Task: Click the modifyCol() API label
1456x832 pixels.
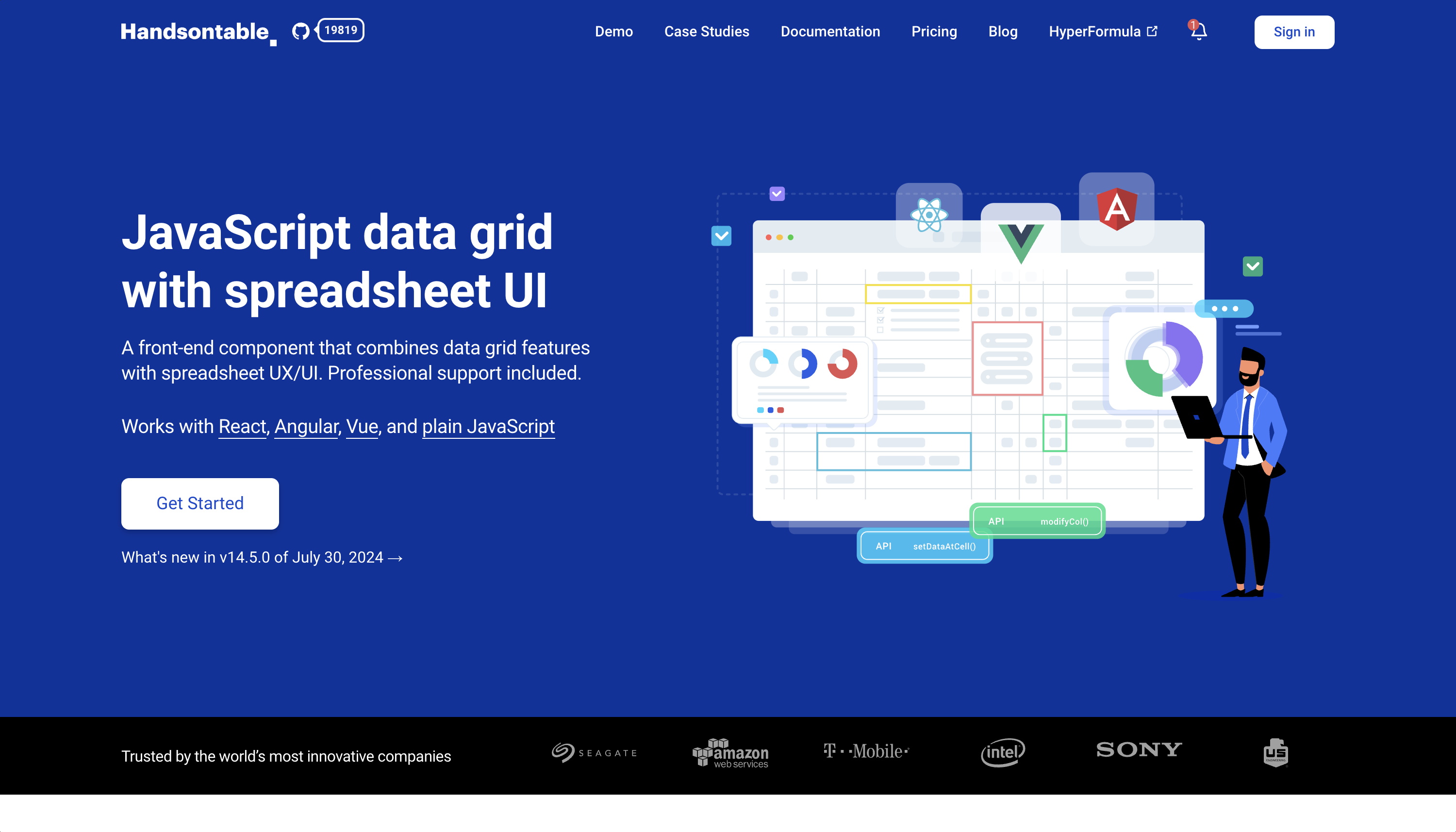Action: pyautogui.click(x=1037, y=521)
